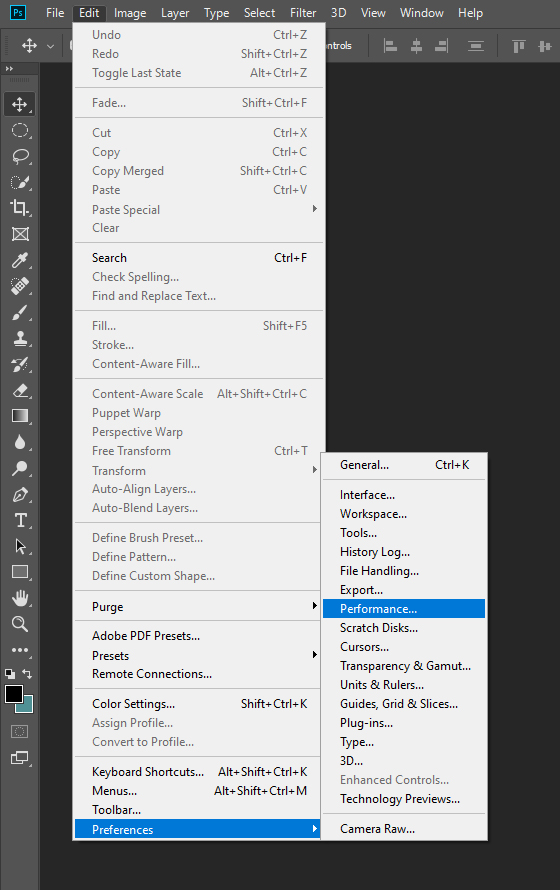Expand the toolbar with double-arrow
560x890 pixels.
(x=9, y=68)
